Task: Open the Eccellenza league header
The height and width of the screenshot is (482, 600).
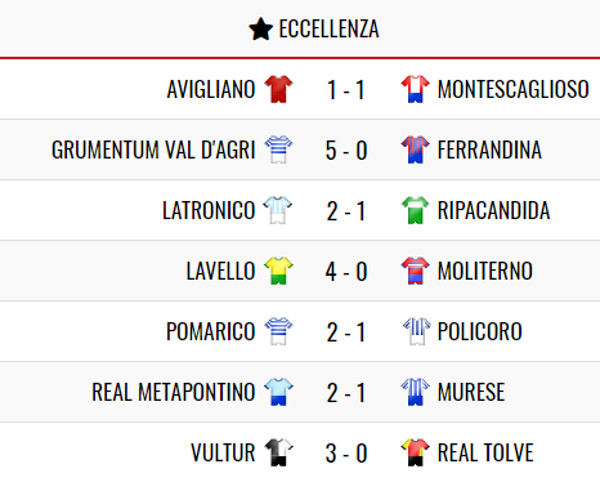Action: (x=328, y=30)
